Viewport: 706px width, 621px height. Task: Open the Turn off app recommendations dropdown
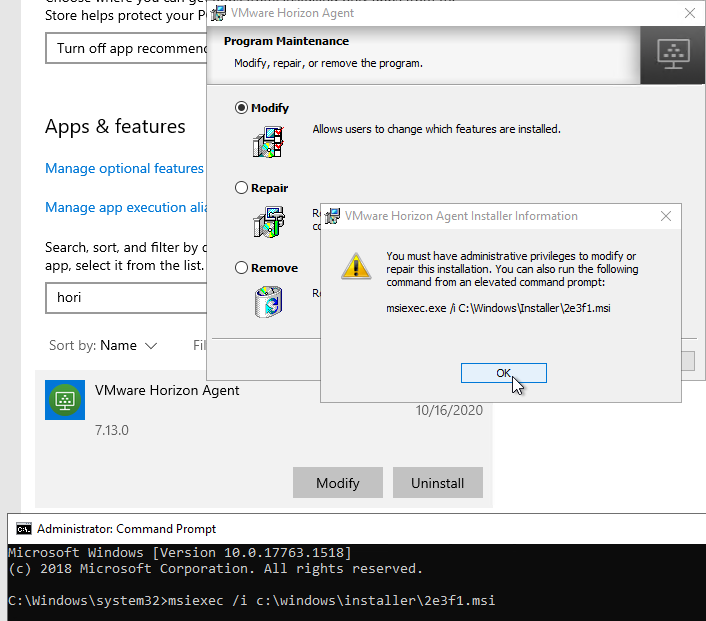pyautogui.click(x=126, y=48)
